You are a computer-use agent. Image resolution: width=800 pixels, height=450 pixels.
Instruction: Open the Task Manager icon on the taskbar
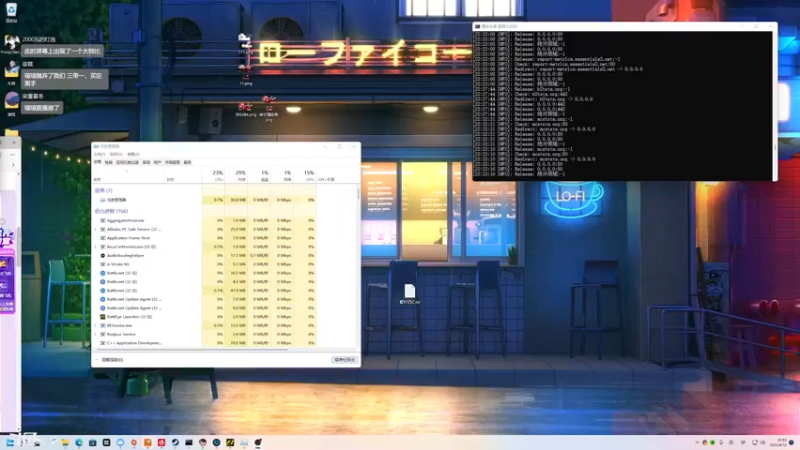[x=244, y=442]
